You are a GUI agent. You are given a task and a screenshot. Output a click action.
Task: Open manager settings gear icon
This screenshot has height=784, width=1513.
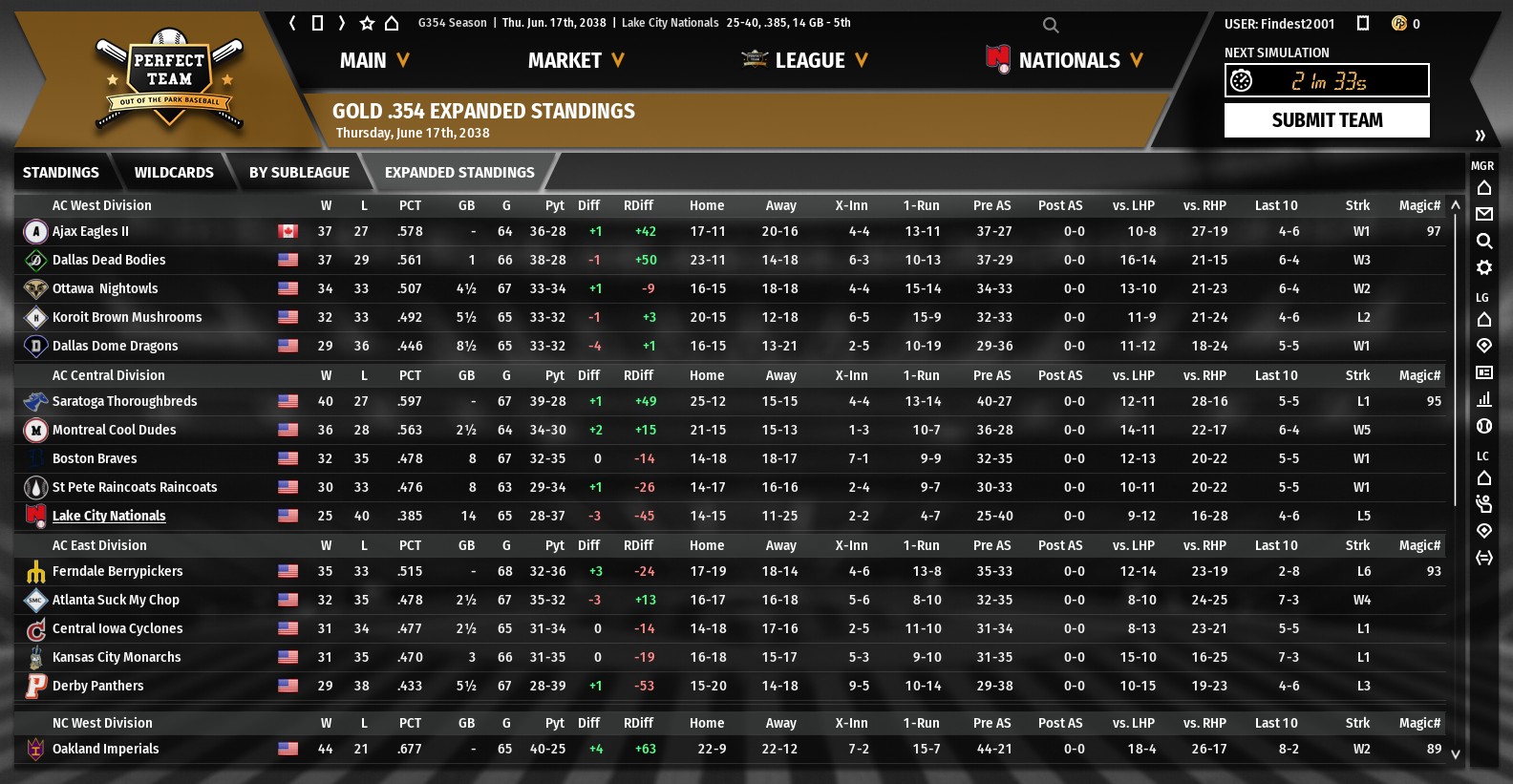click(1483, 267)
